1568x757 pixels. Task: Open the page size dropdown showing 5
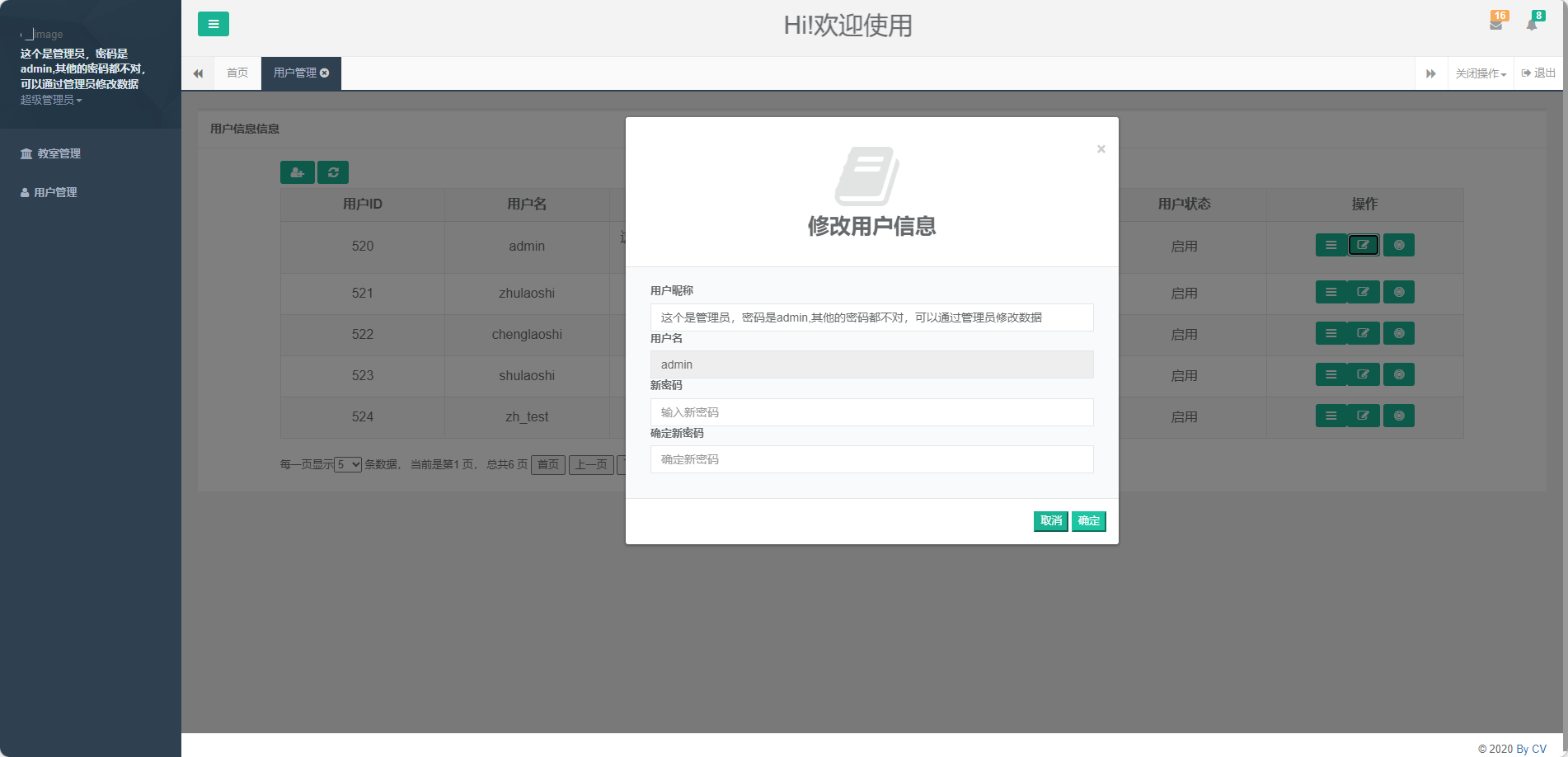[346, 464]
